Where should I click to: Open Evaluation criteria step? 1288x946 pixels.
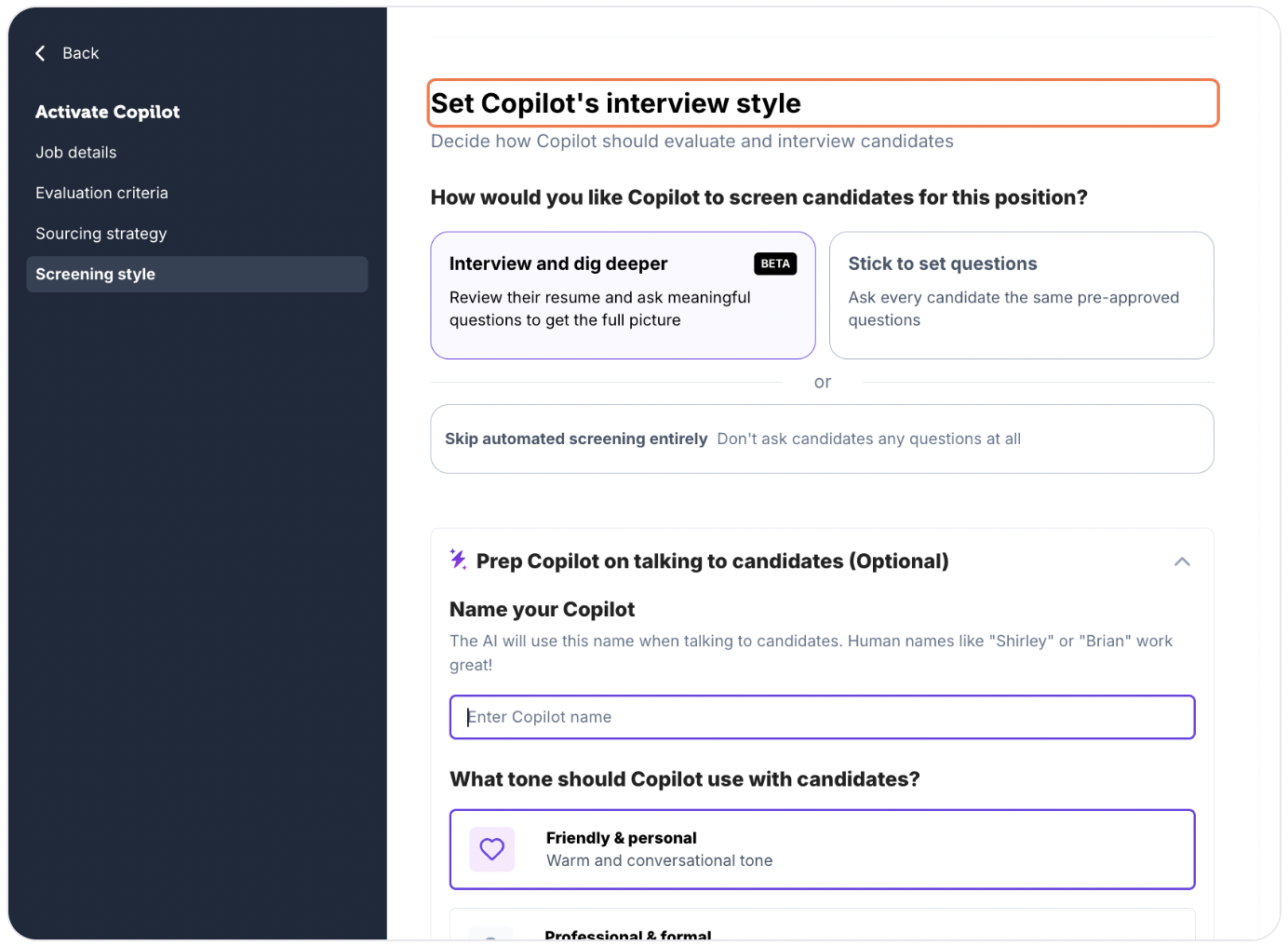point(102,193)
